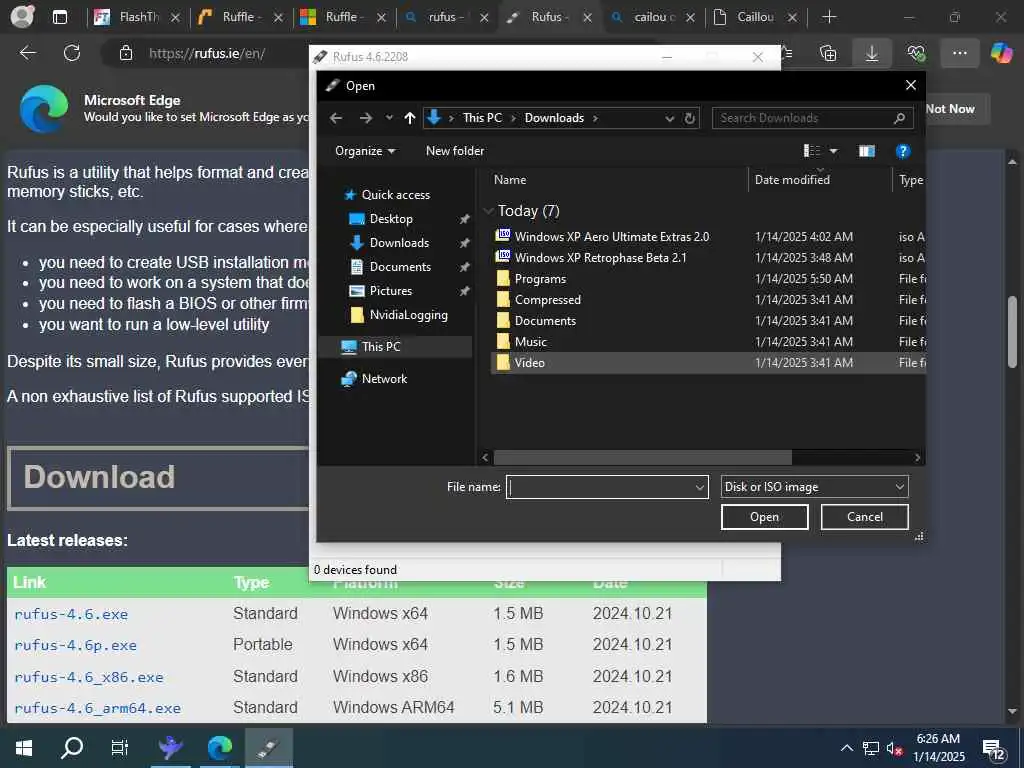Open view options dropdown arrow

(833, 151)
